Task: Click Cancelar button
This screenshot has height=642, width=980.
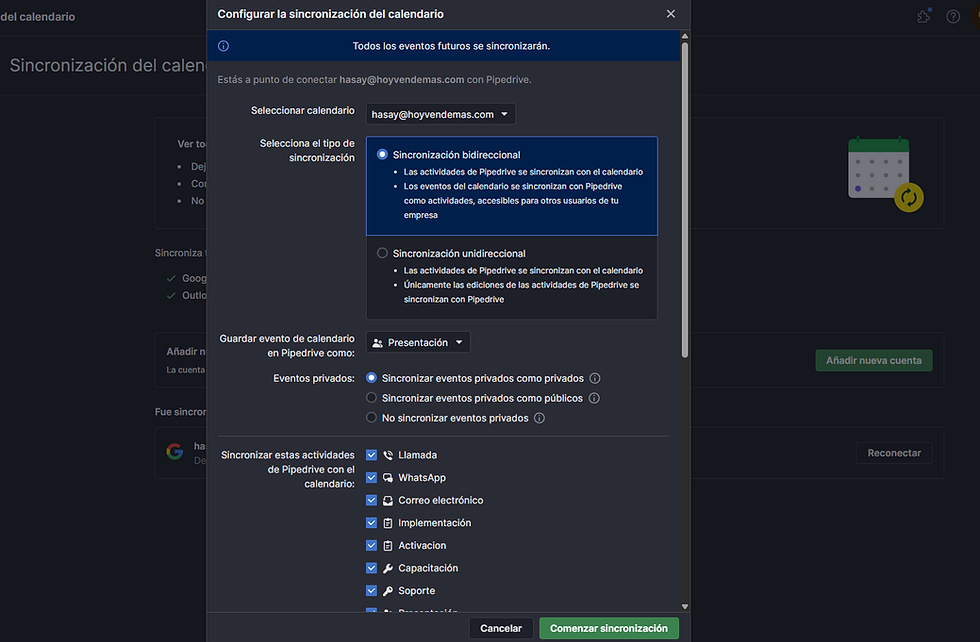Action: click(x=501, y=628)
